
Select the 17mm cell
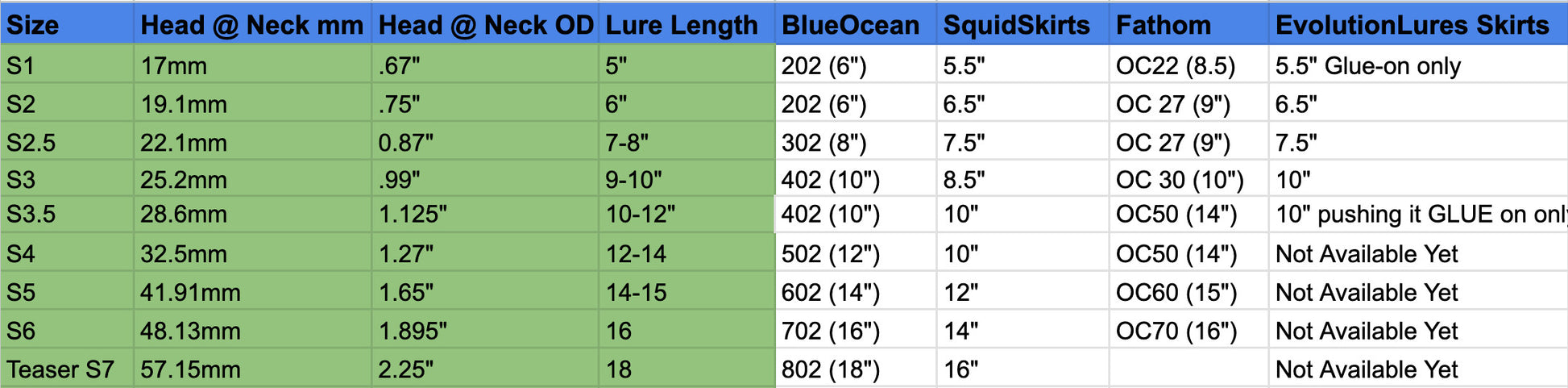[252, 65]
